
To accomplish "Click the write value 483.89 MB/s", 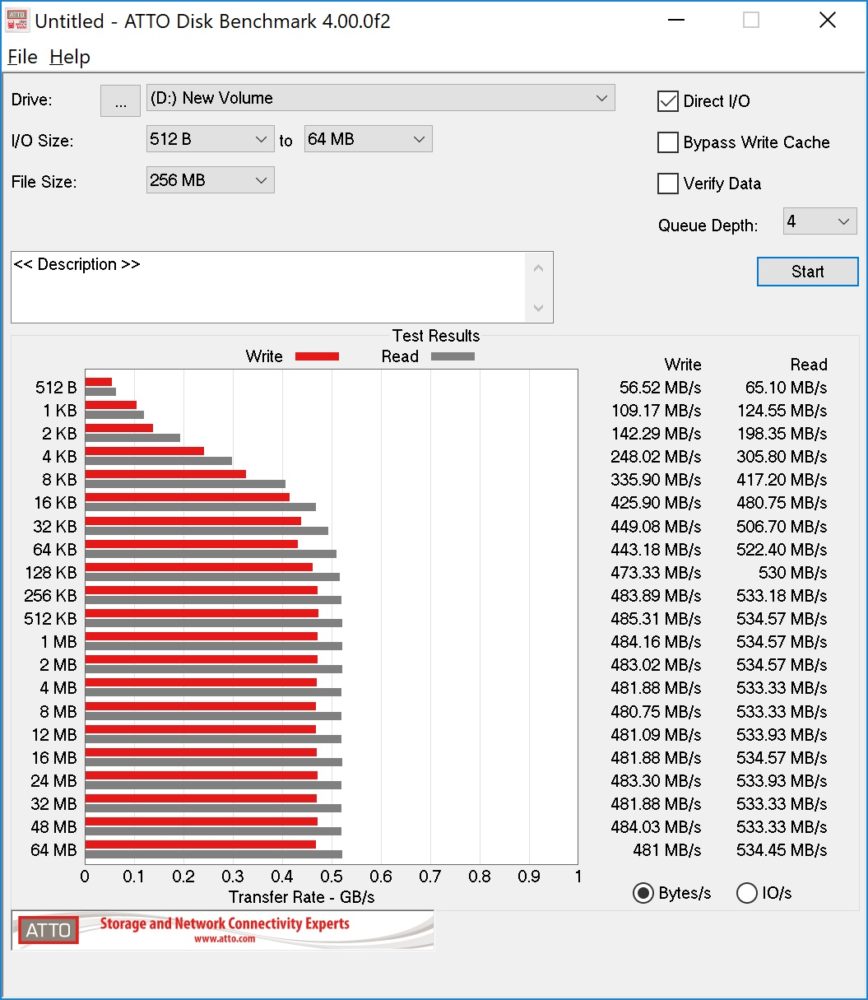I will (656, 596).
